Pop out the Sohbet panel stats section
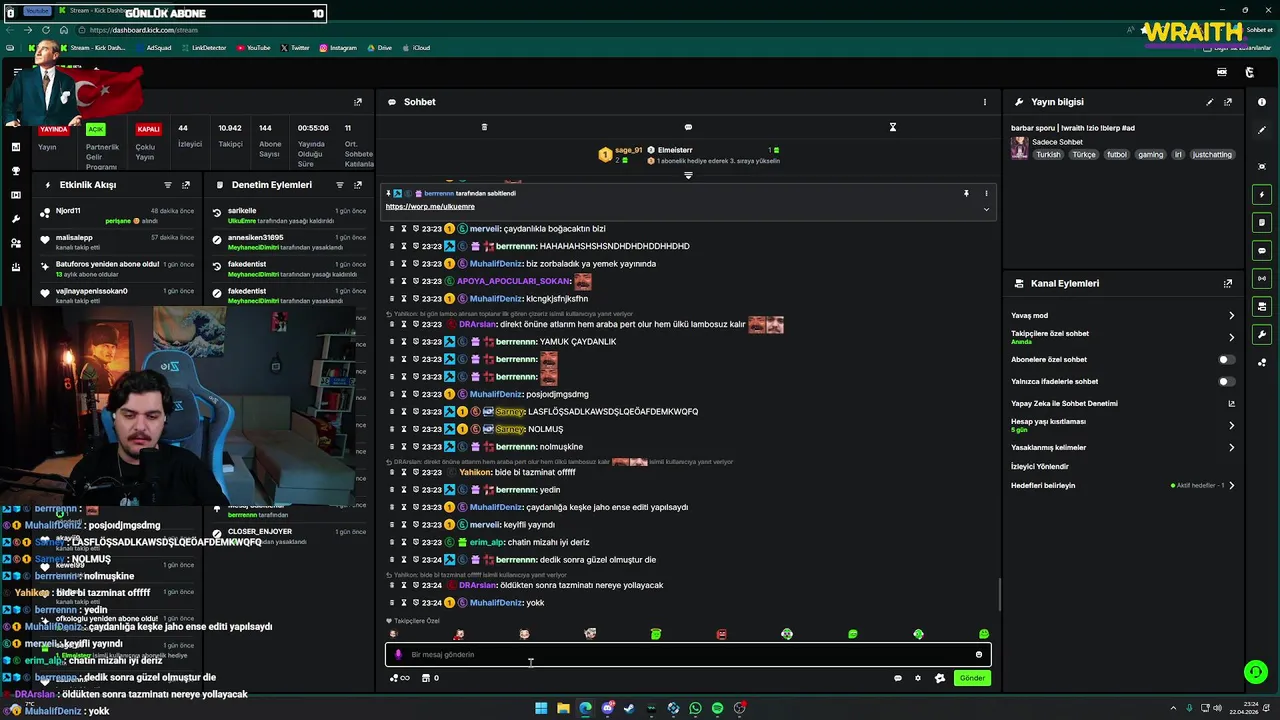 (358, 102)
